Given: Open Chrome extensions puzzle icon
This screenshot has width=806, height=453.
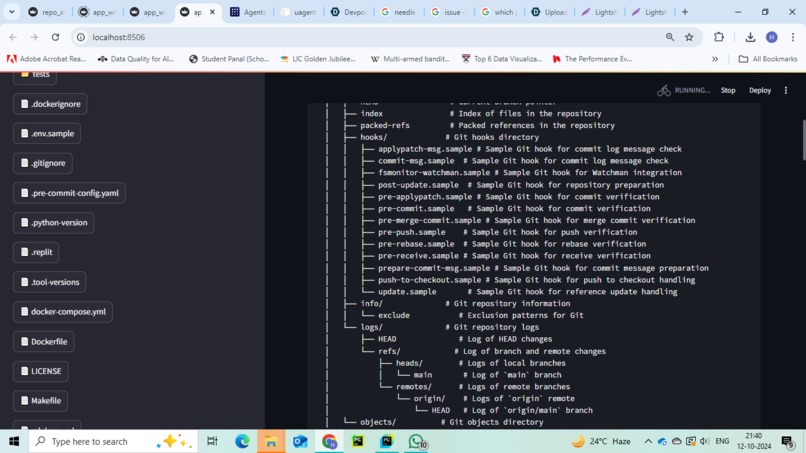Looking at the screenshot, I should pyautogui.click(x=719, y=37).
